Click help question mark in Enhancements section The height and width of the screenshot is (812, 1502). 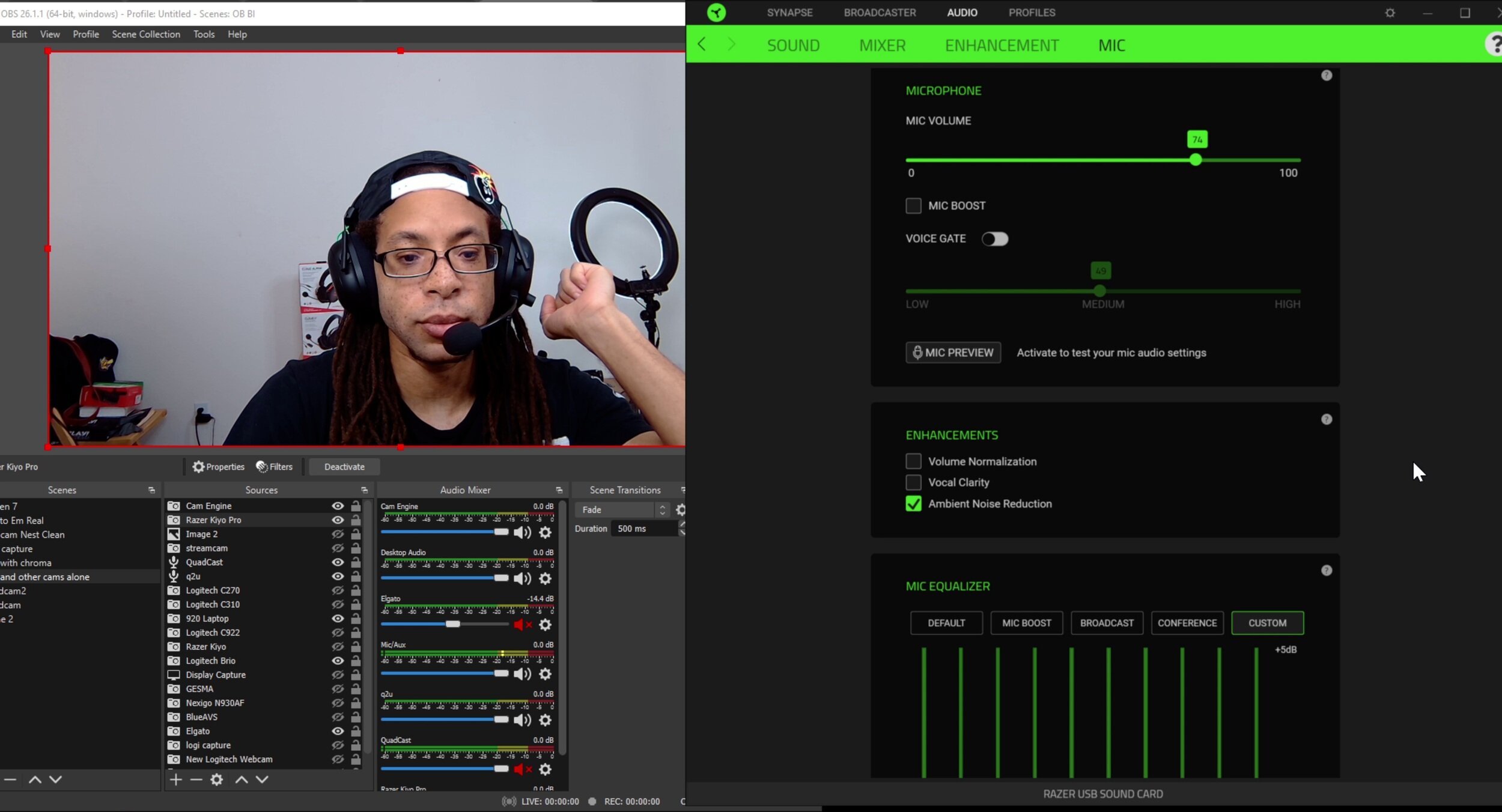(1327, 419)
